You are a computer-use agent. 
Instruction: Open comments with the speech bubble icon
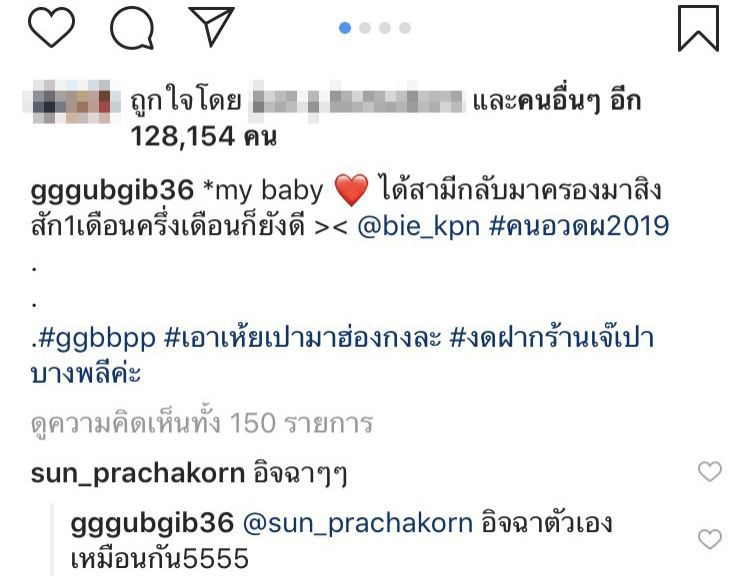click(132, 28)
